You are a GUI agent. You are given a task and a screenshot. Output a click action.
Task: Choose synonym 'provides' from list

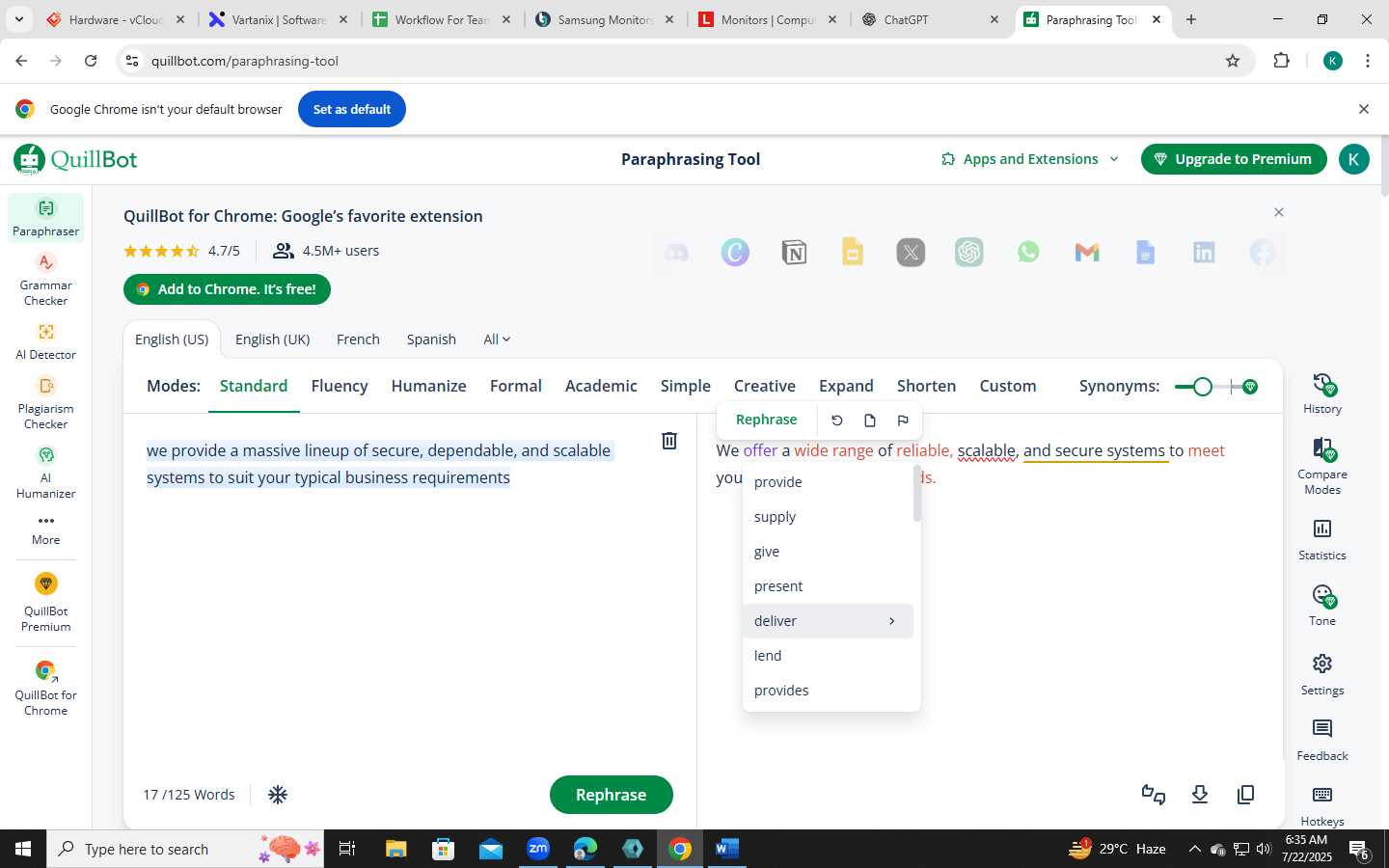click(x=828, y=691)
